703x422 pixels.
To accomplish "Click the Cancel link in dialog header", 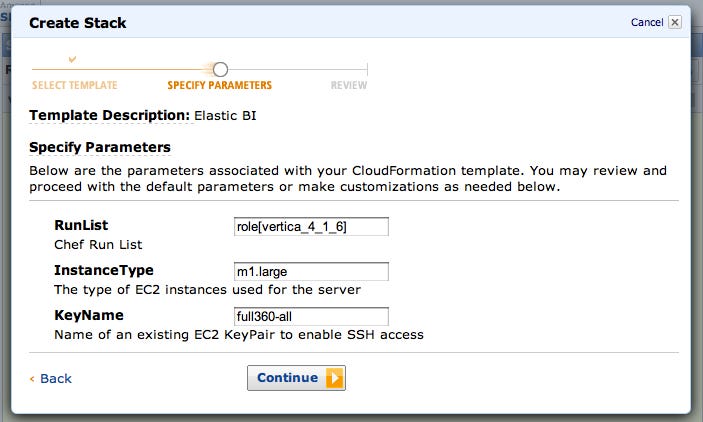I will (647, 22).
